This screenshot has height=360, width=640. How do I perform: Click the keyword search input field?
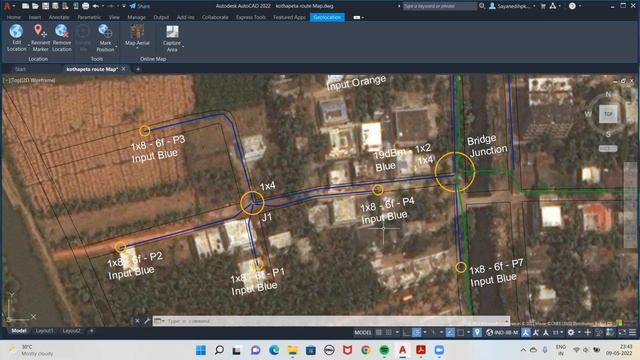tap(439, 6)
